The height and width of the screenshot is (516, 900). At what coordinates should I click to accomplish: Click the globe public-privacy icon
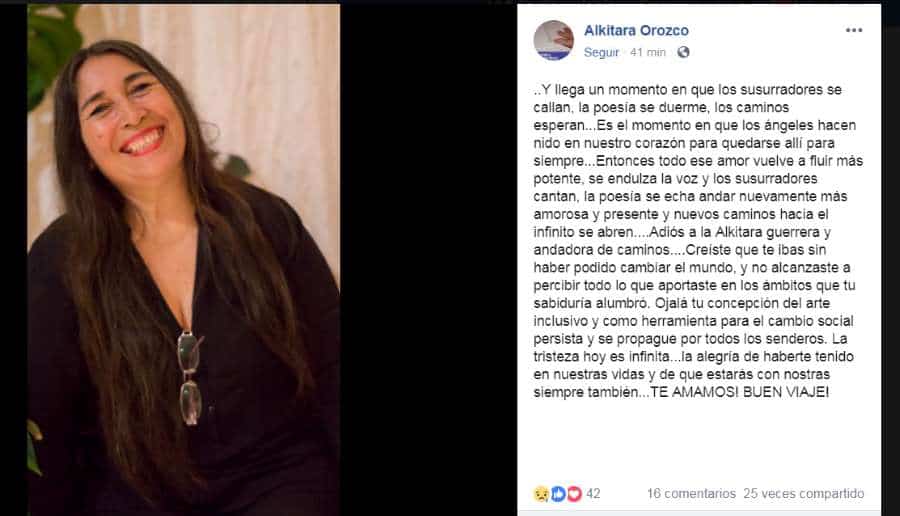point(683,52)
